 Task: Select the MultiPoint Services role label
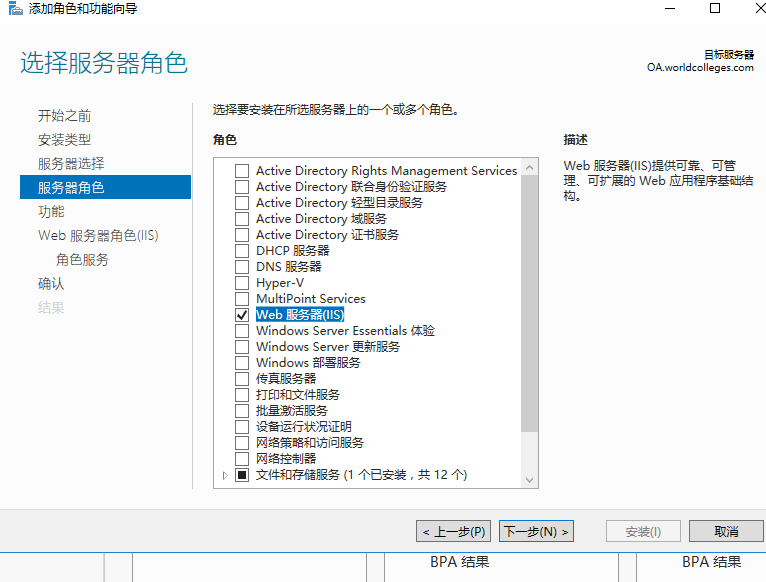point(311,299)
